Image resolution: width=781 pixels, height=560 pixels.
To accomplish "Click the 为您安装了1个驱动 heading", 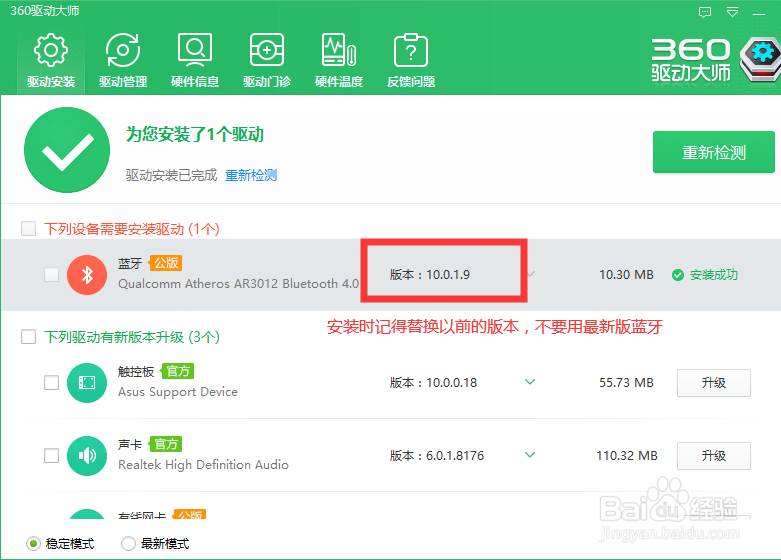I will click(x=194, y=135).
